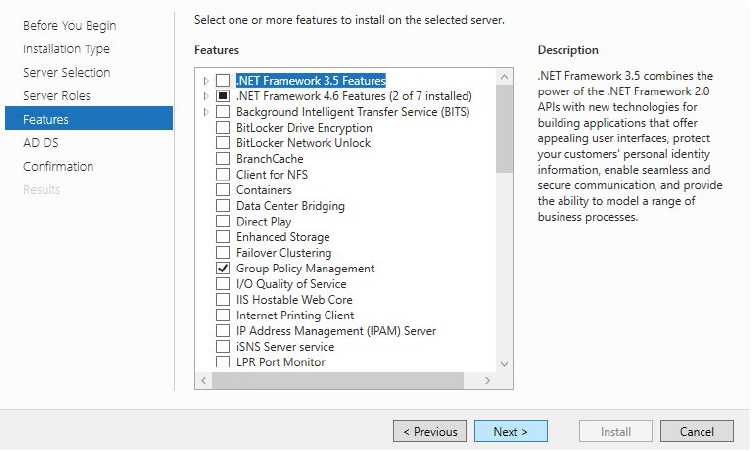
Task: Expand the .NET Framework 3.5 Features node
Action: (x=206, y=81)
